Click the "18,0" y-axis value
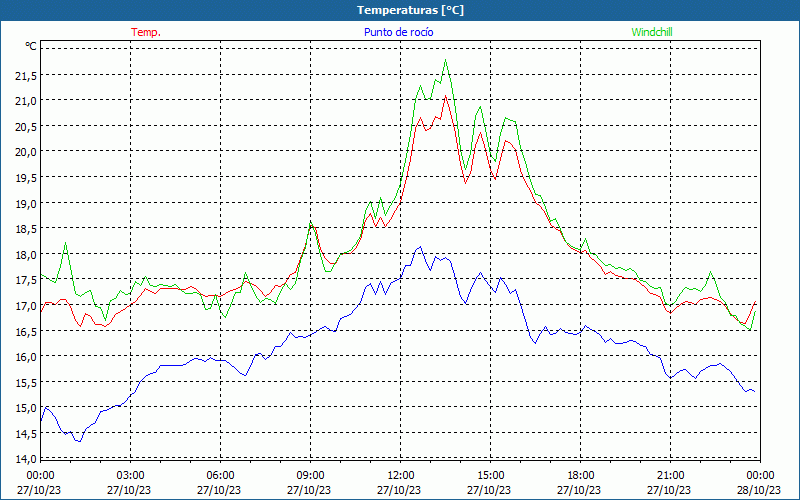Image resolution: width=800 pixels, height=500 pixels. tap(26, 255)
